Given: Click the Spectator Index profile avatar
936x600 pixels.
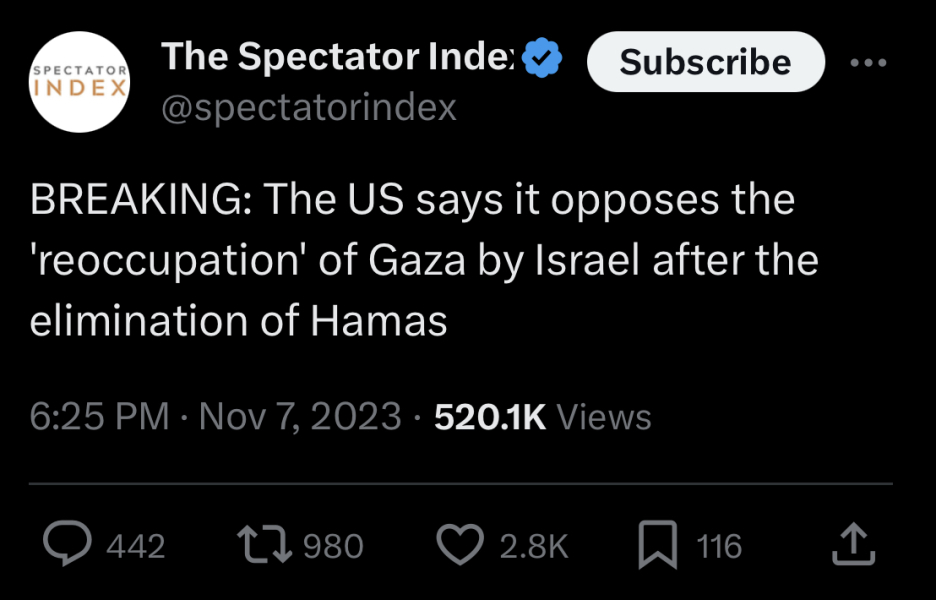Looking at the screenshot, I should click(80, 80).
